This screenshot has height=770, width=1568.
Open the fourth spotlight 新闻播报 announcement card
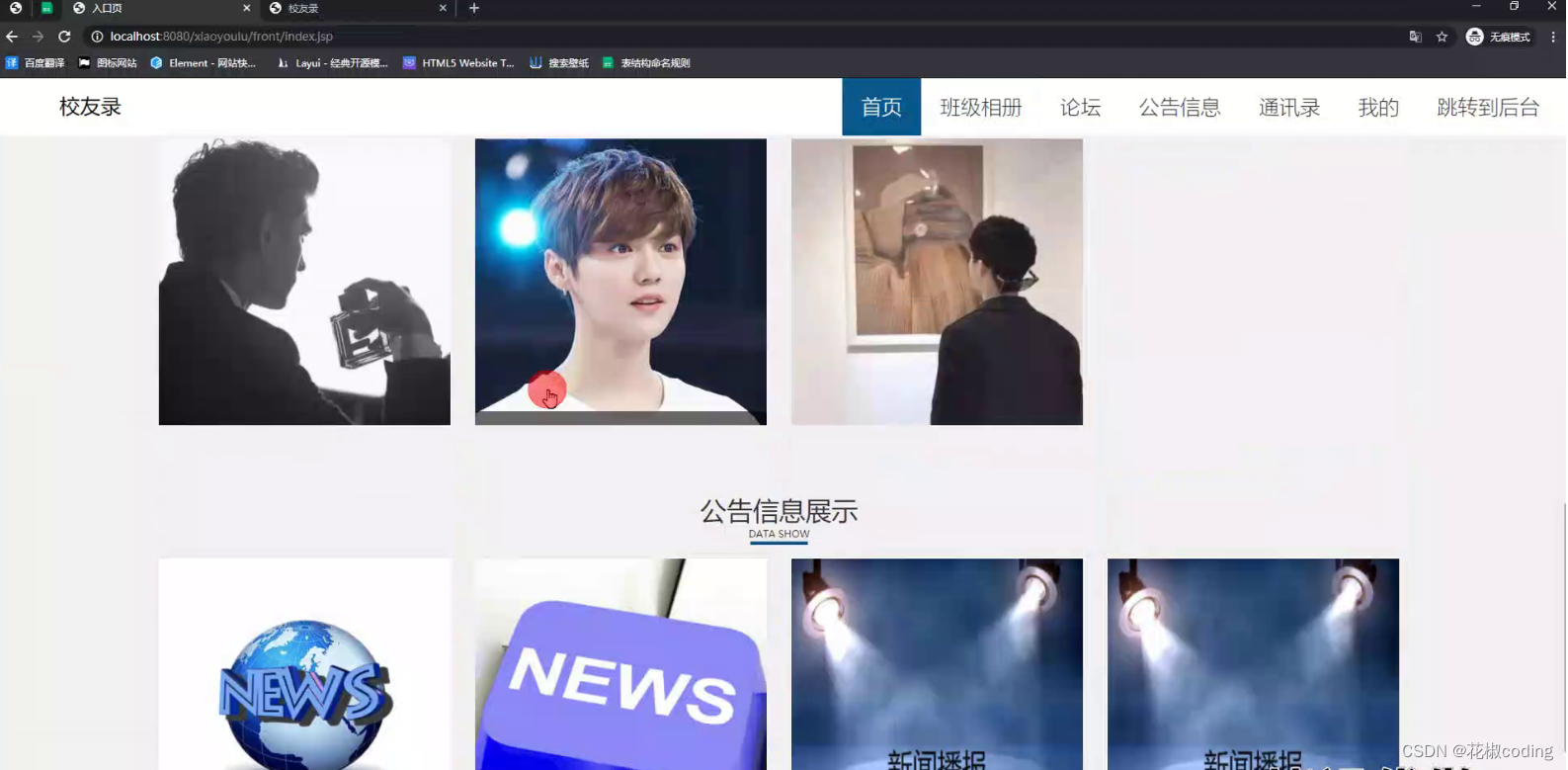pos(1253,664)
